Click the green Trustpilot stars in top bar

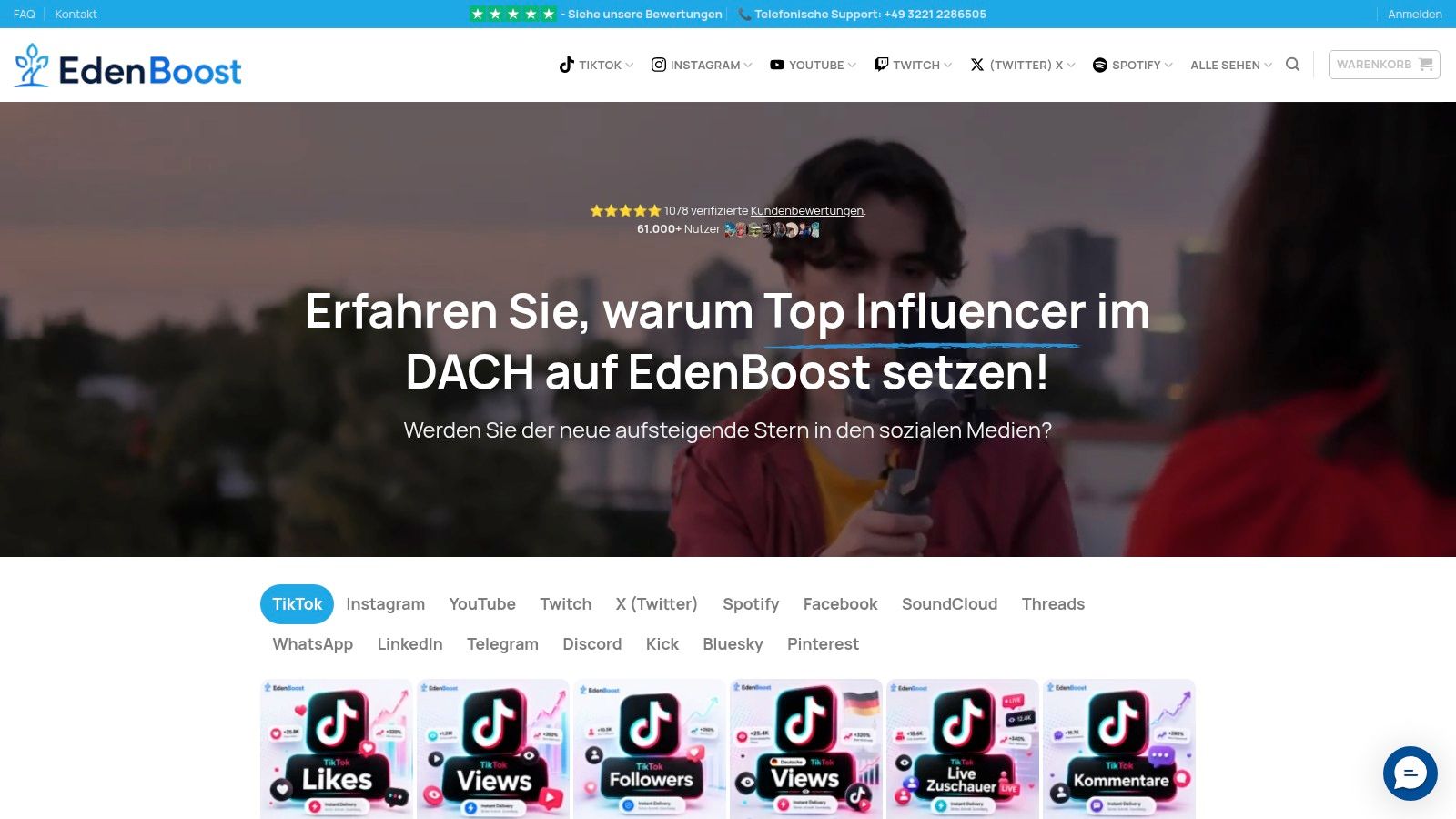click(512, 14)
